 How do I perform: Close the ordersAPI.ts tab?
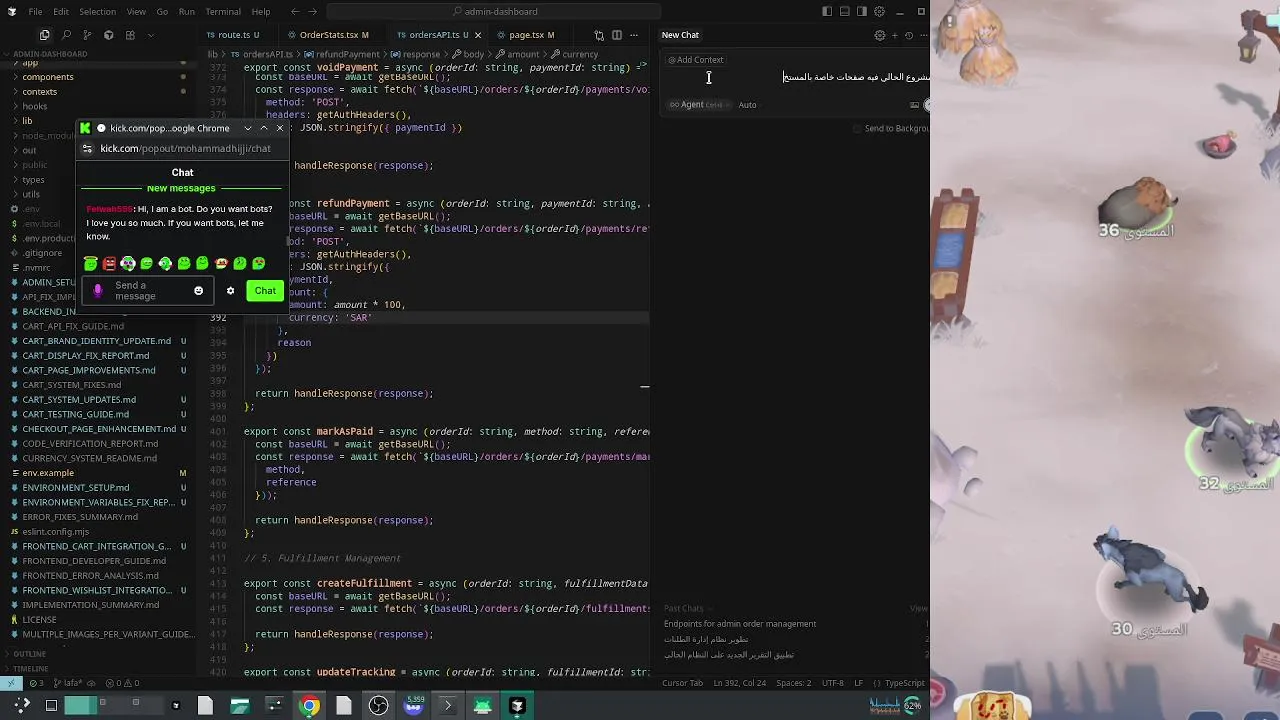[477, 35]
